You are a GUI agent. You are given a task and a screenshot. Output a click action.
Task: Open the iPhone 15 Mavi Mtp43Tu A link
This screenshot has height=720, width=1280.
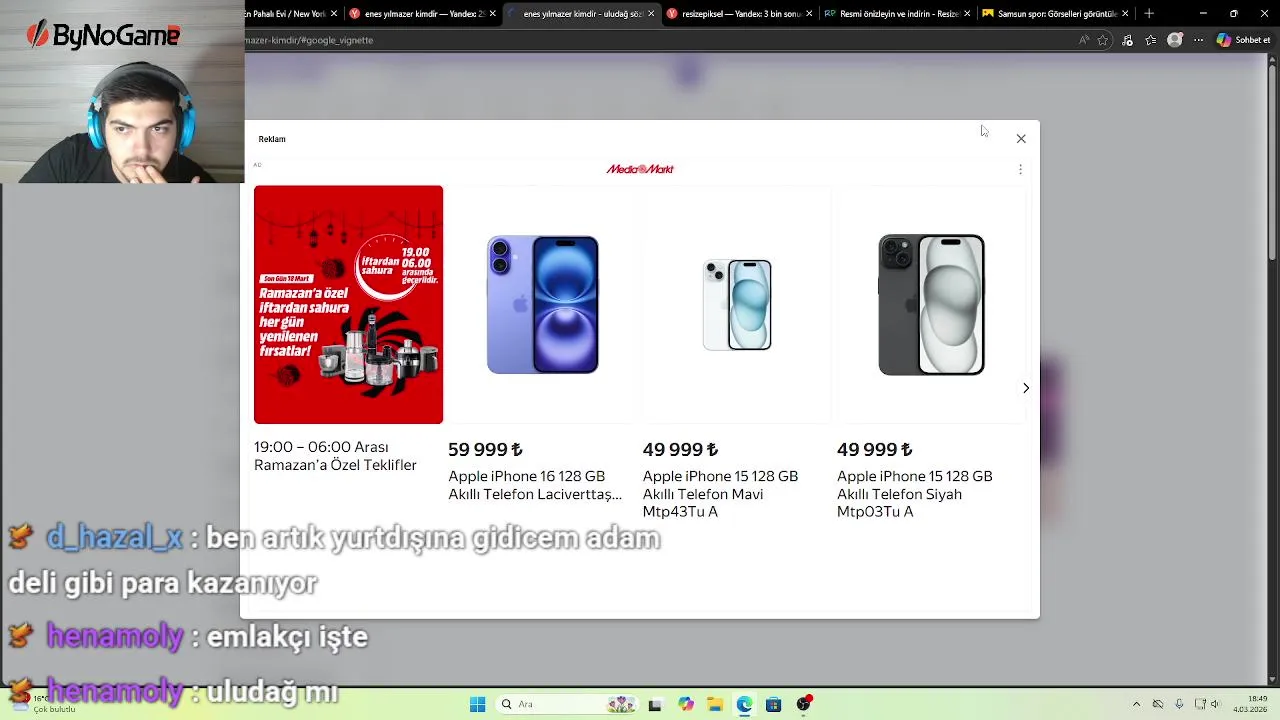720,494
